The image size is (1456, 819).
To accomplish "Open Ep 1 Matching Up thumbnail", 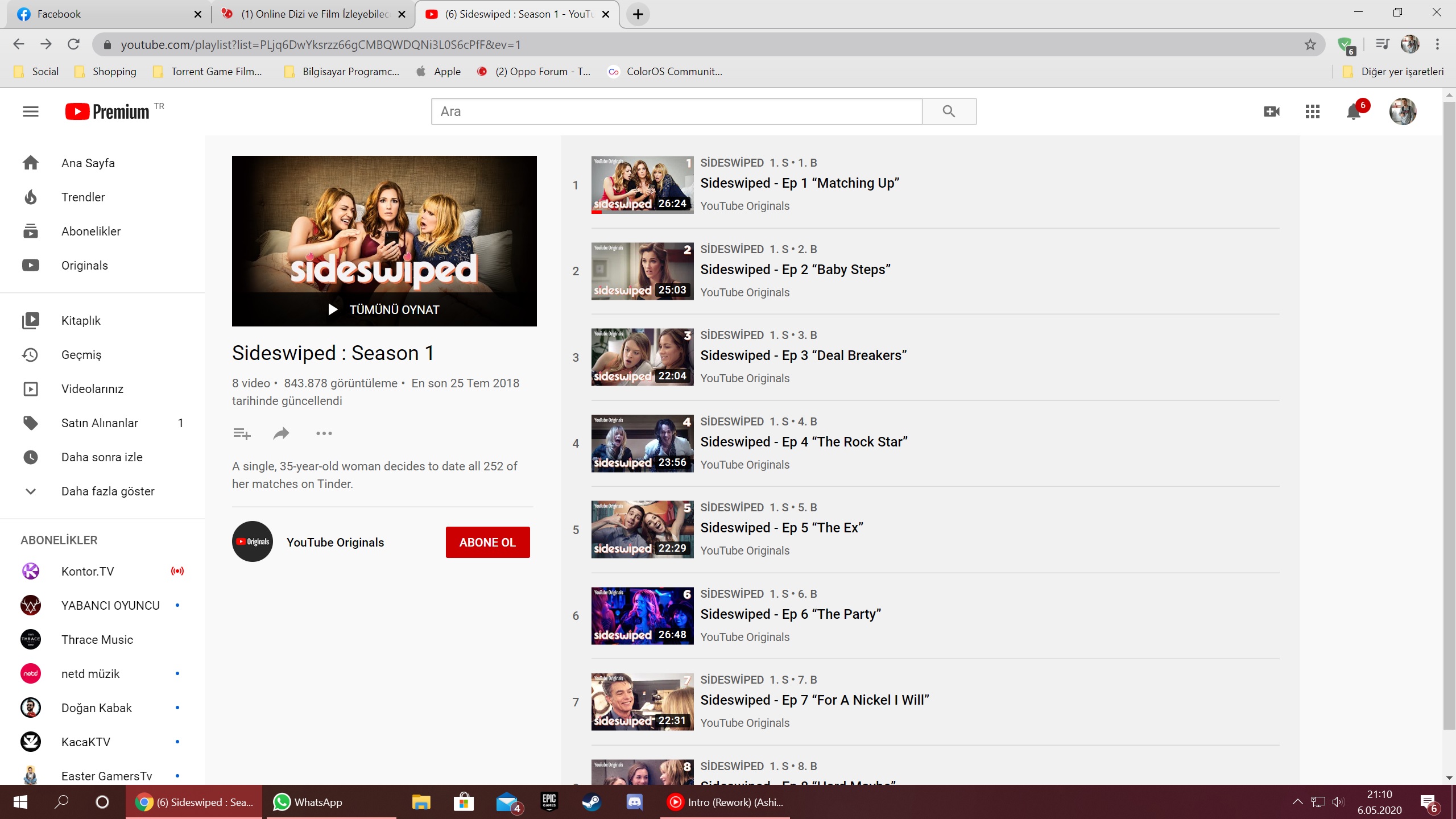I will point(642,185).
